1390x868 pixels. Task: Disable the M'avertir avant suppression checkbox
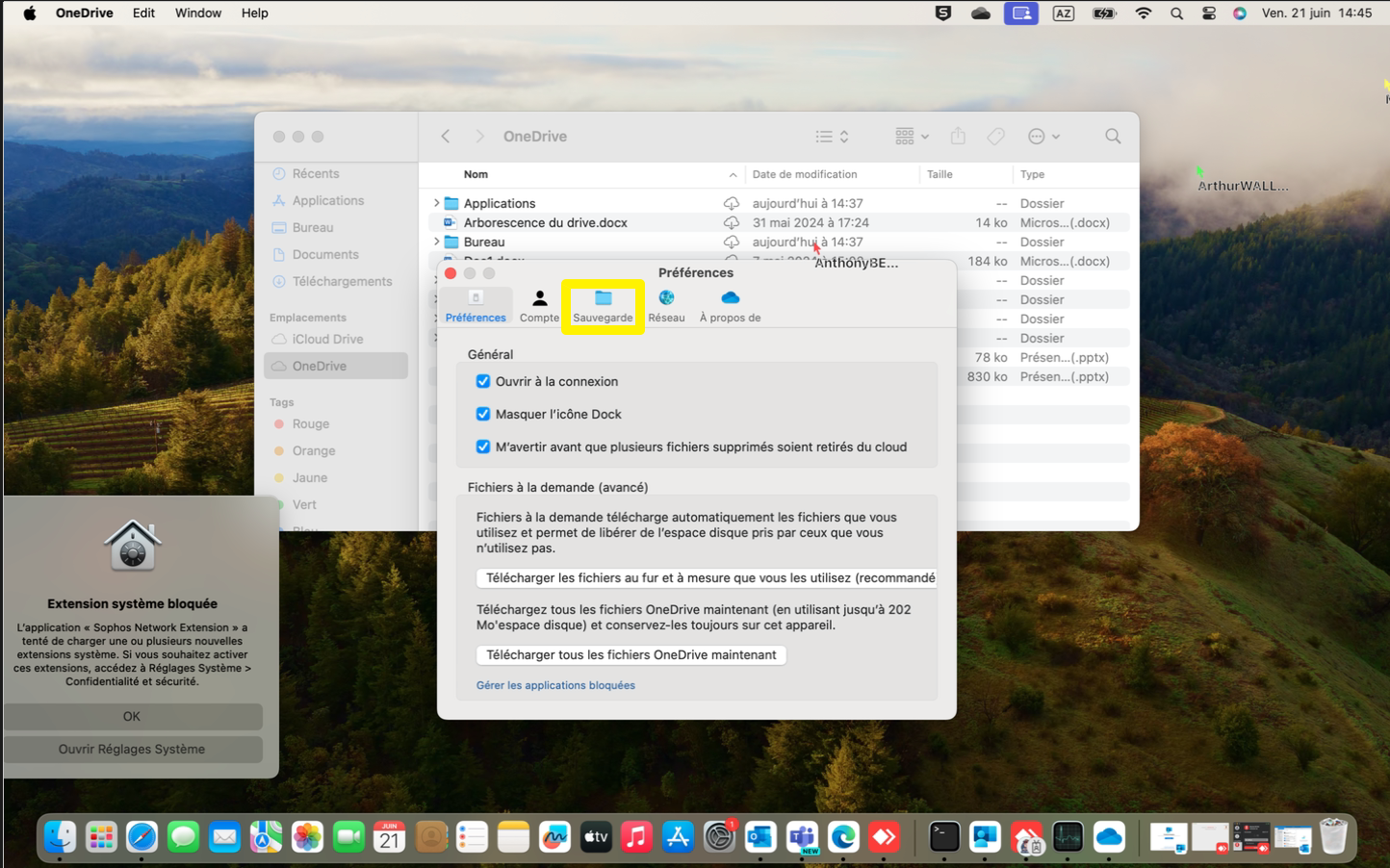point(483,447)
